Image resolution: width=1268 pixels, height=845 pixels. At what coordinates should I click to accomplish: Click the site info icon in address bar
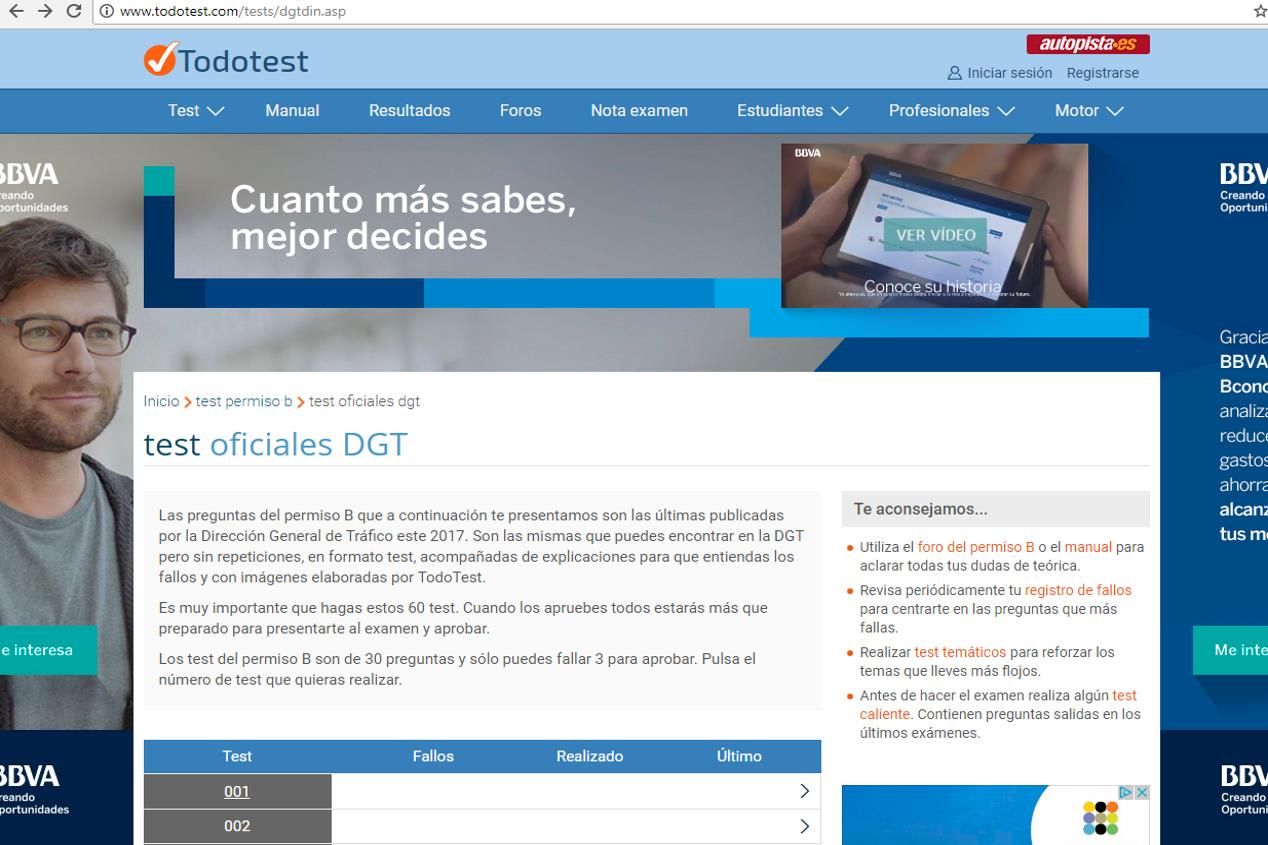pos(106,11)
